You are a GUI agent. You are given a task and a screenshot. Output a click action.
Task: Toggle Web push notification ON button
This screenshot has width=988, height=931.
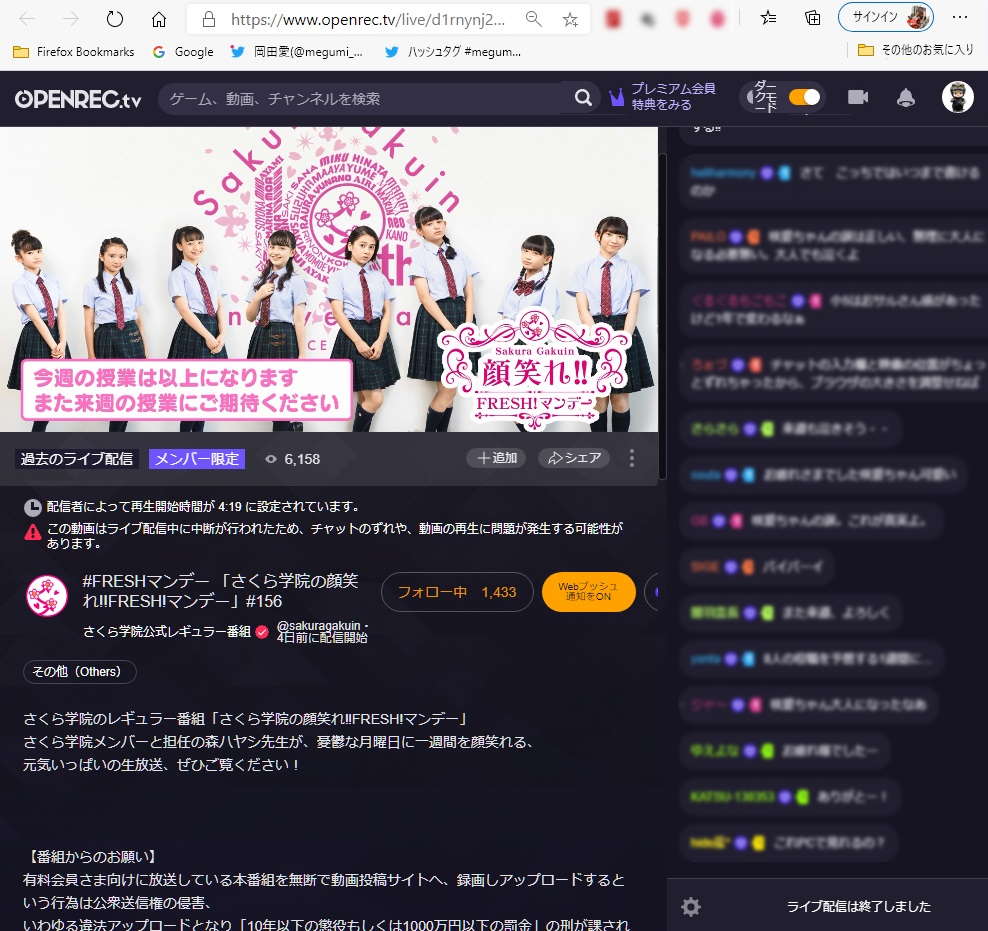(588, 592)
